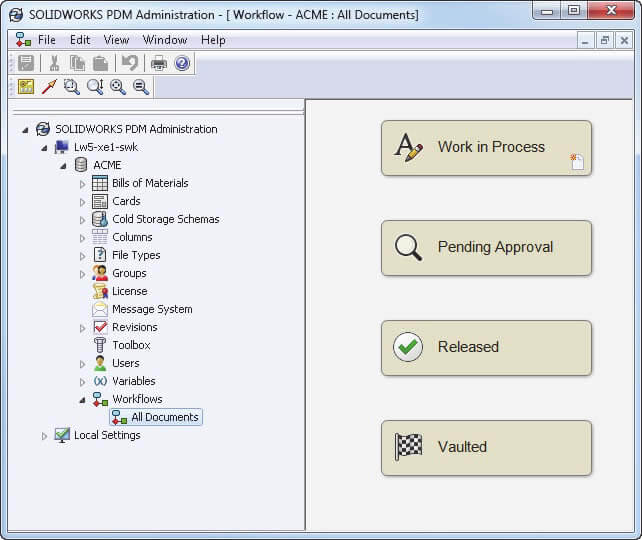
Task: Click the ACME vault database icon
Action: point(81,165)
